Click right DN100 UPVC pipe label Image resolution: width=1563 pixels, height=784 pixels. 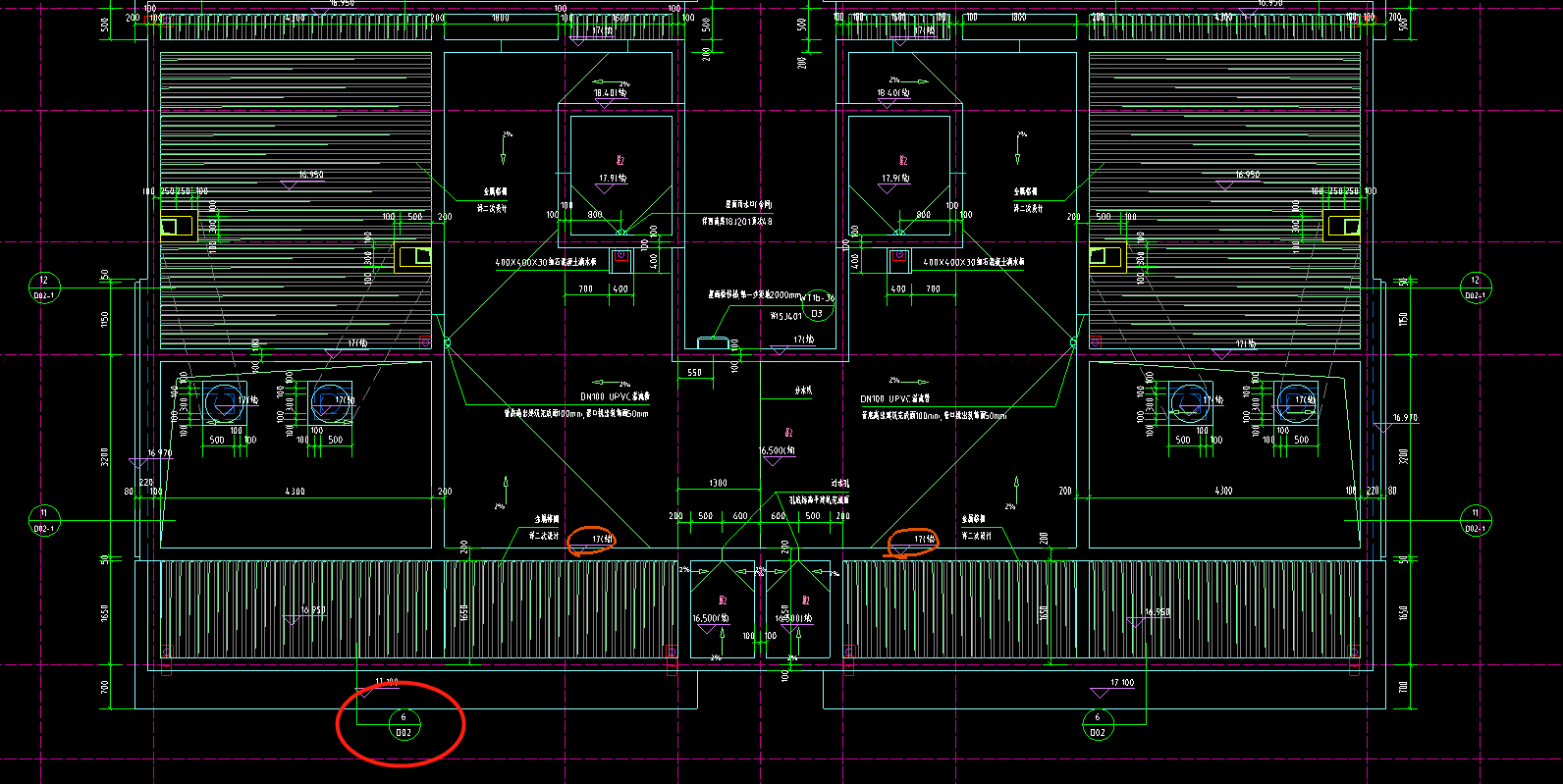(x=894, y=398)
